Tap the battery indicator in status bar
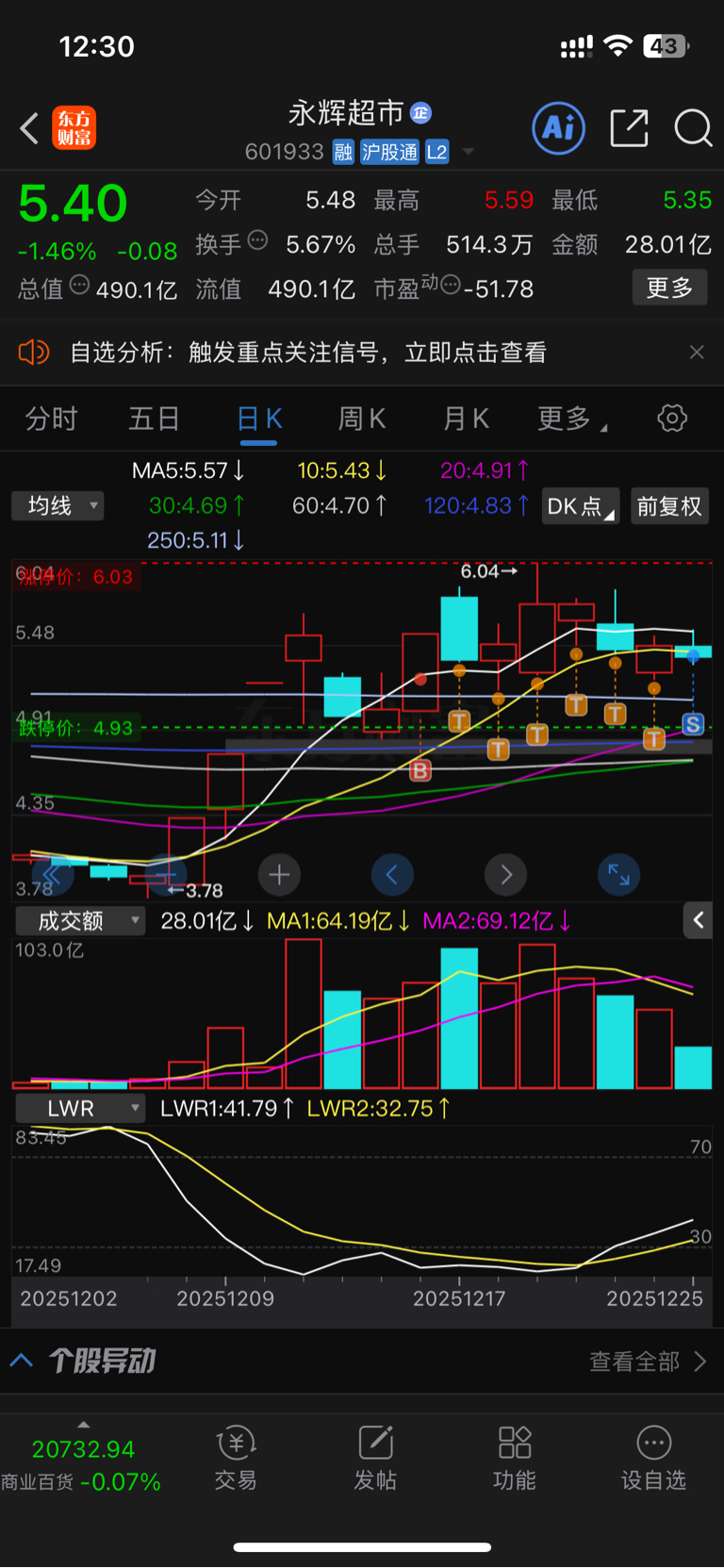724x1568 pixels. point(666,46)
